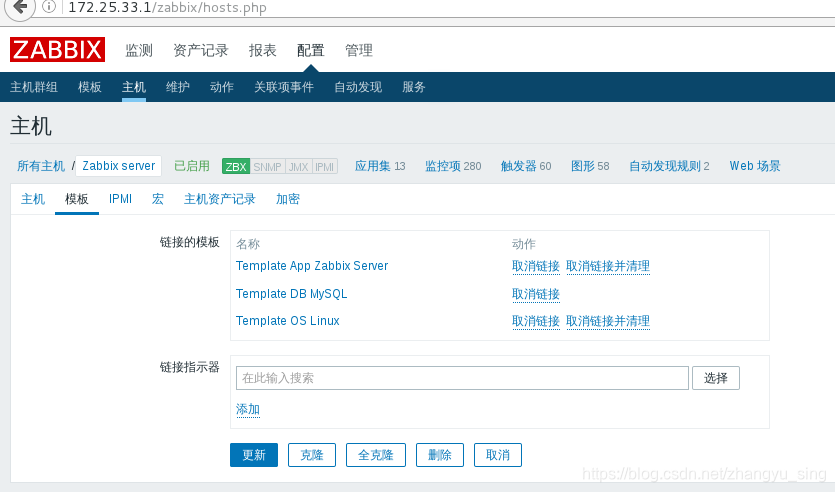Click 取消链接 for Template DB MySQL
The image size is (835, 492).
point(536,294)
